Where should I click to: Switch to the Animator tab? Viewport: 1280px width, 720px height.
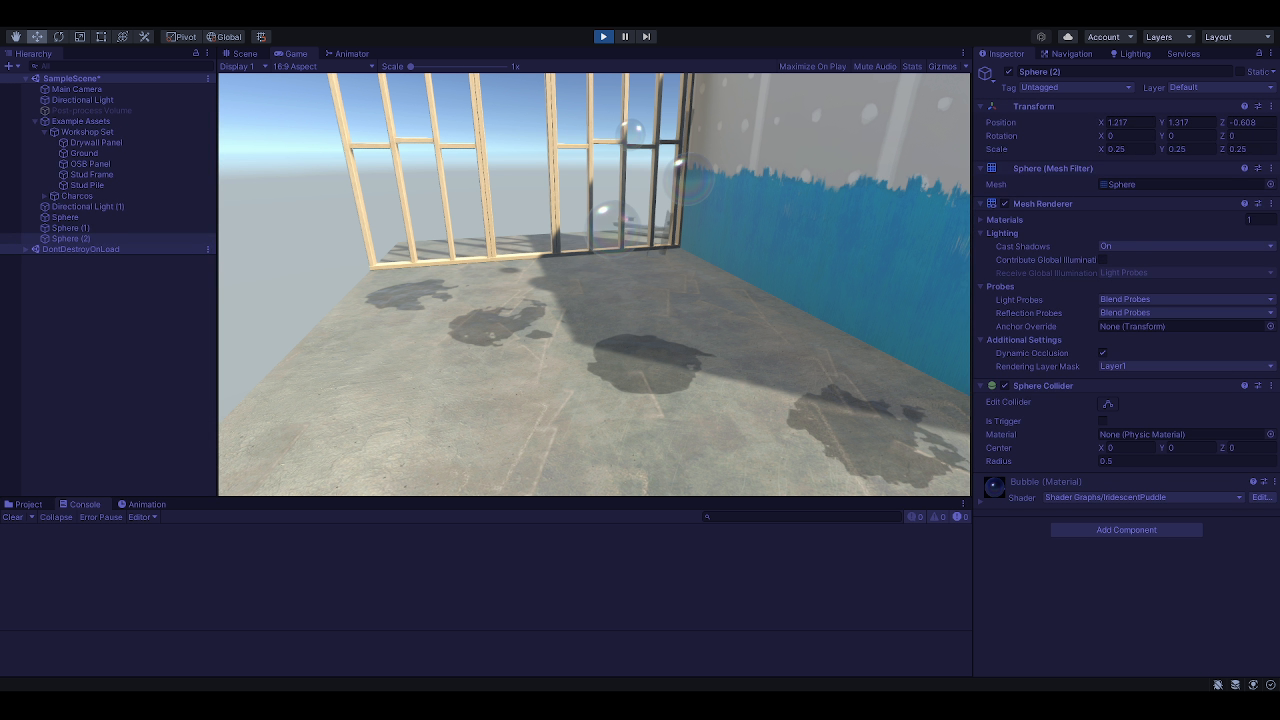346,54
